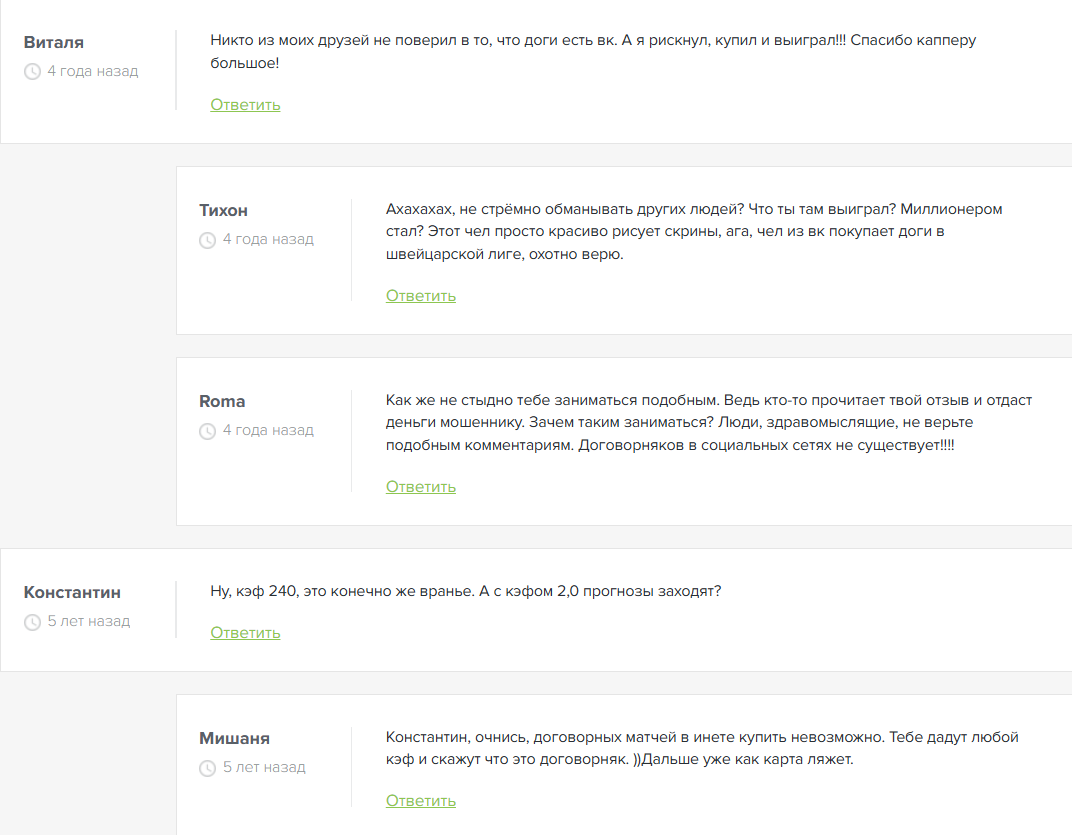
Task: Click the author name Roma
Action: 222,401
